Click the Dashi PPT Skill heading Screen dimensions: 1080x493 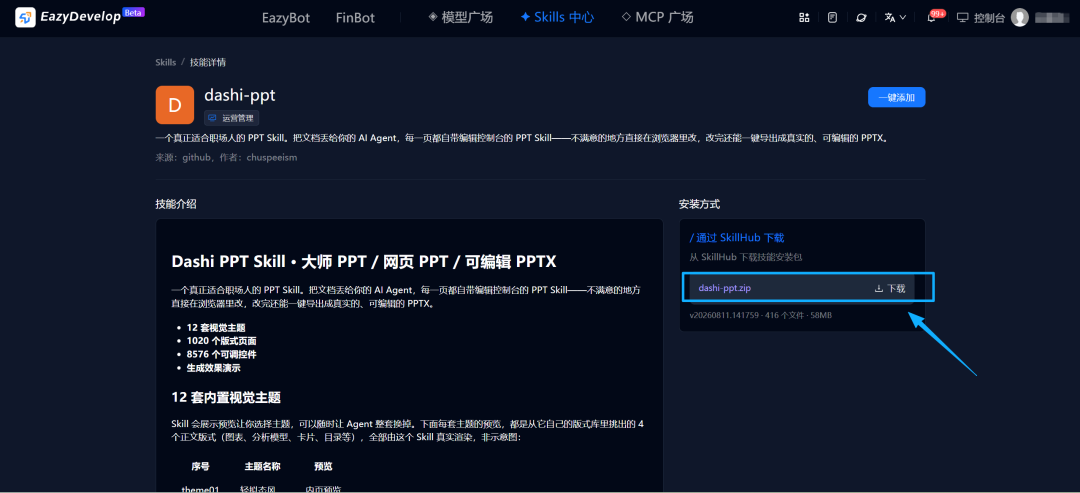[364, 262]
